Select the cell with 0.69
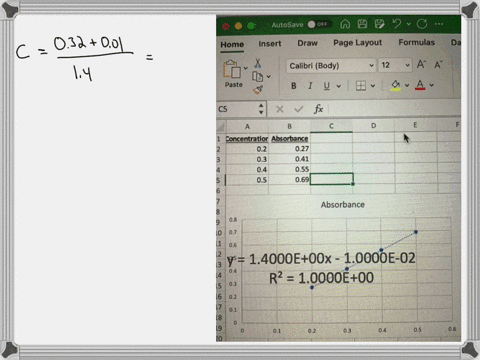Image resolution: width=480 pixels, height=360 pixels. tap(289, 180)
